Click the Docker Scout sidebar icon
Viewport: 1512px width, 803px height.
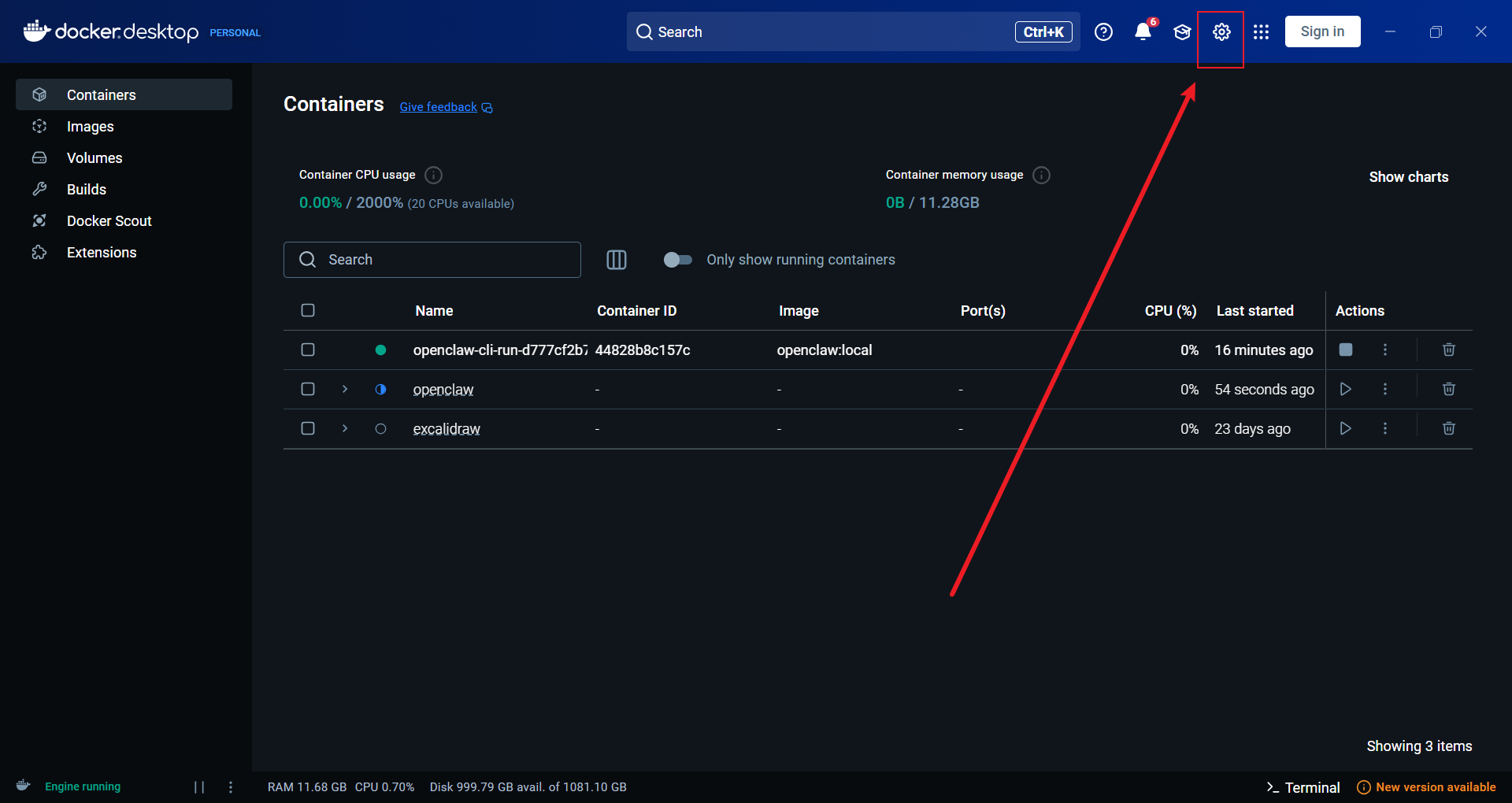click(39, 220)
